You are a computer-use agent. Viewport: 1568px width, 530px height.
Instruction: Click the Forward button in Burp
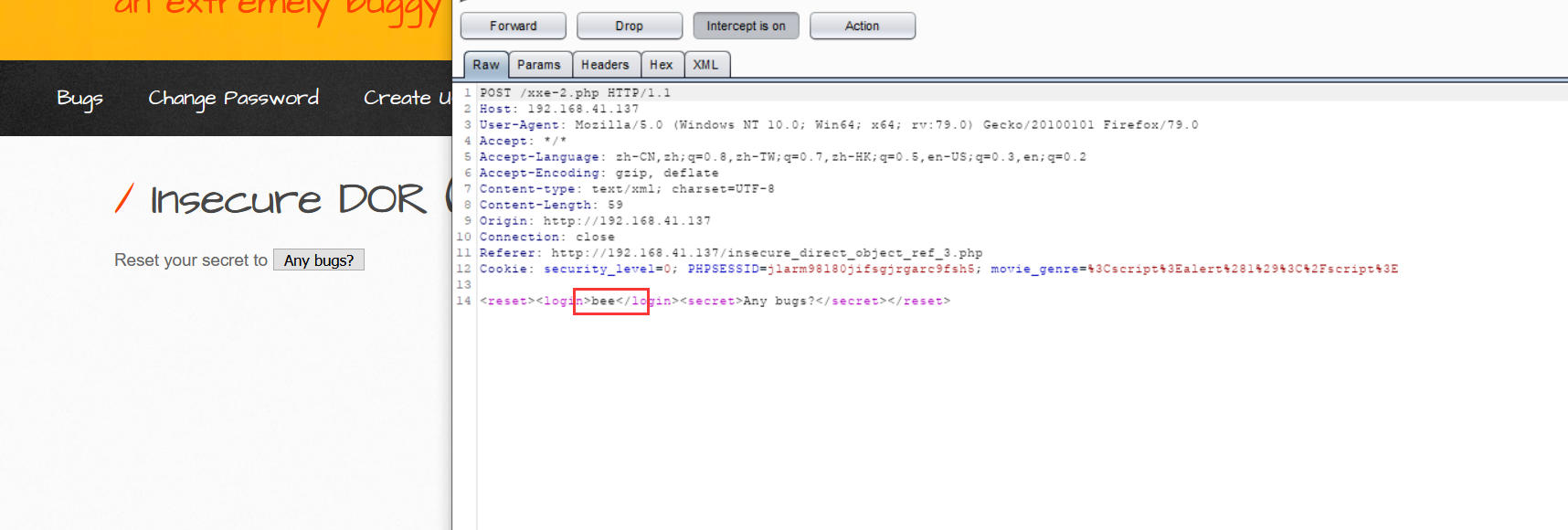pyautogui.click(x=514, y=26)
